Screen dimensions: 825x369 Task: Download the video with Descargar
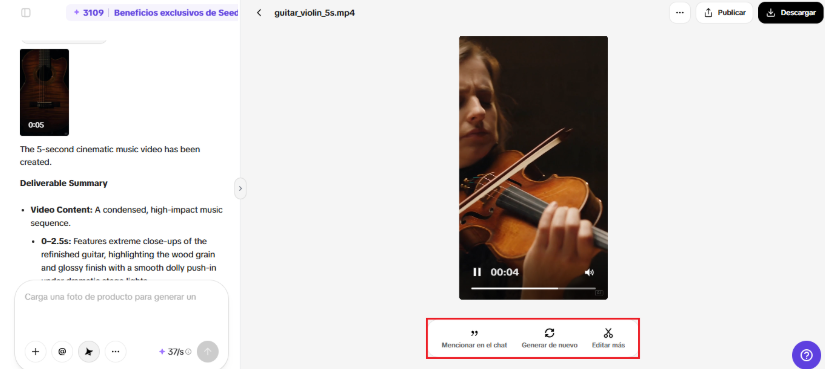(x=791, y=13)
